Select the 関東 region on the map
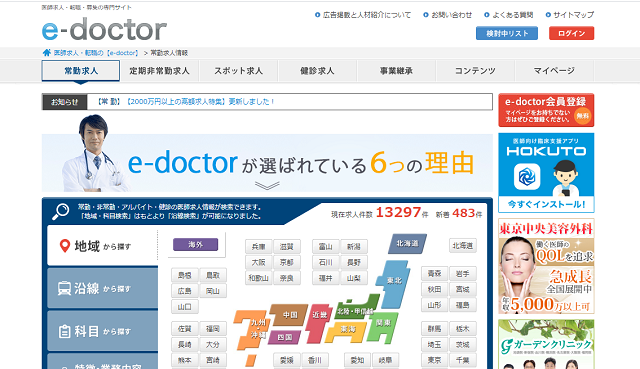This screenshot has width=640, height=369. click(383, 327)
